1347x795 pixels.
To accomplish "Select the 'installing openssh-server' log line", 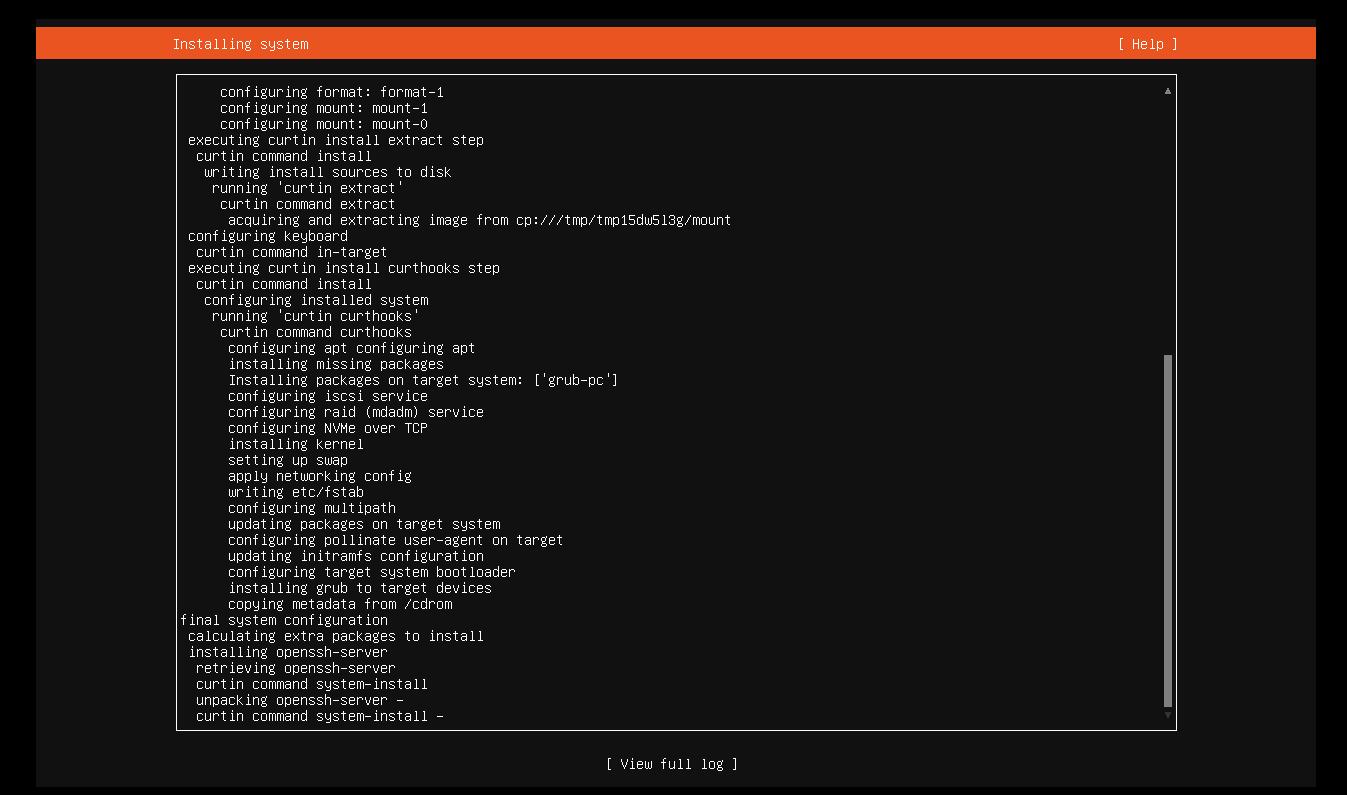I will pyautogui.click(x=287, y=652).
